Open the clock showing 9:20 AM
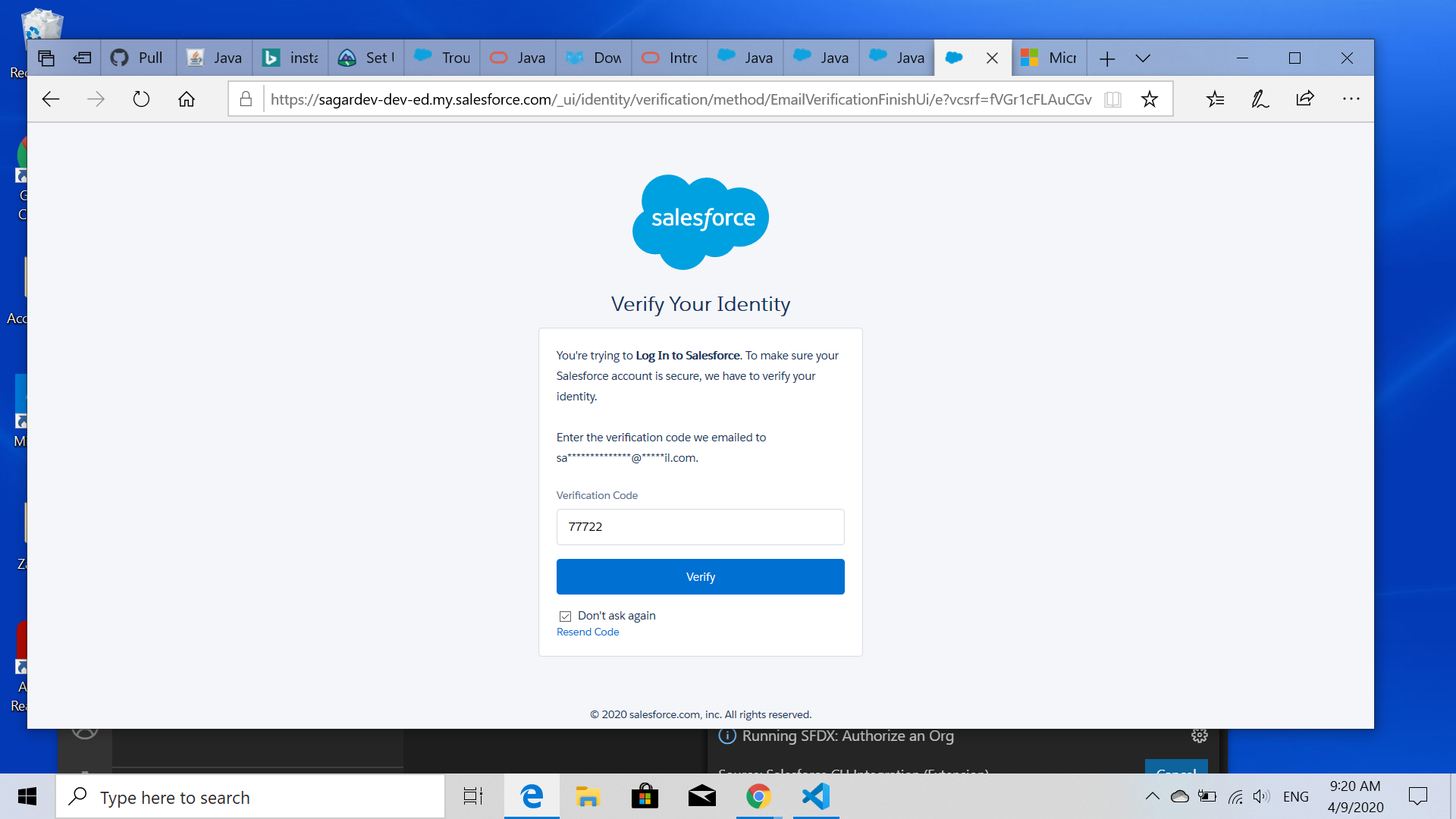The height and width of the screenshot is (819, 1456). point(1355,797)
